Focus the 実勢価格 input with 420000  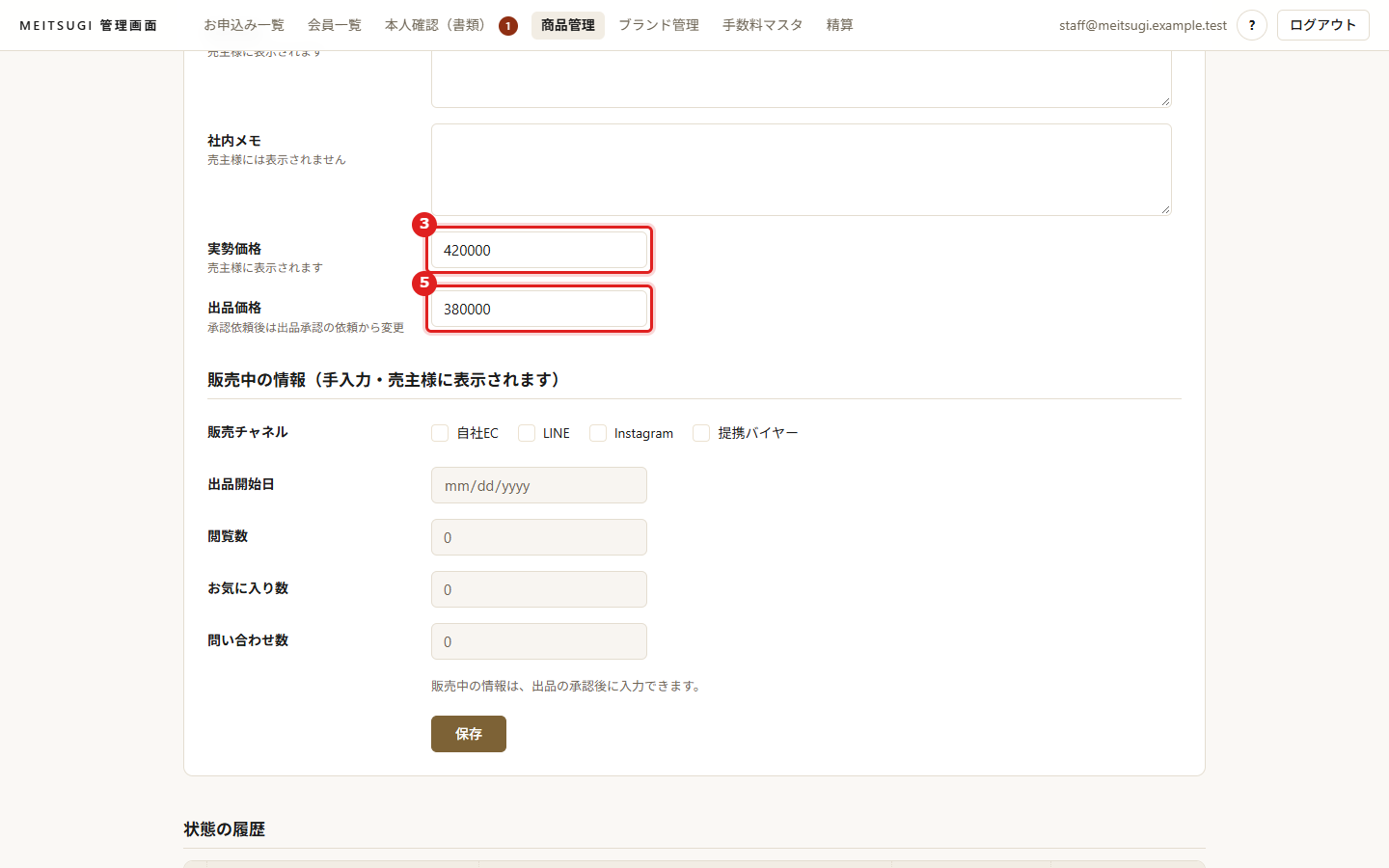pyautogui.click(x=539, y=250)
